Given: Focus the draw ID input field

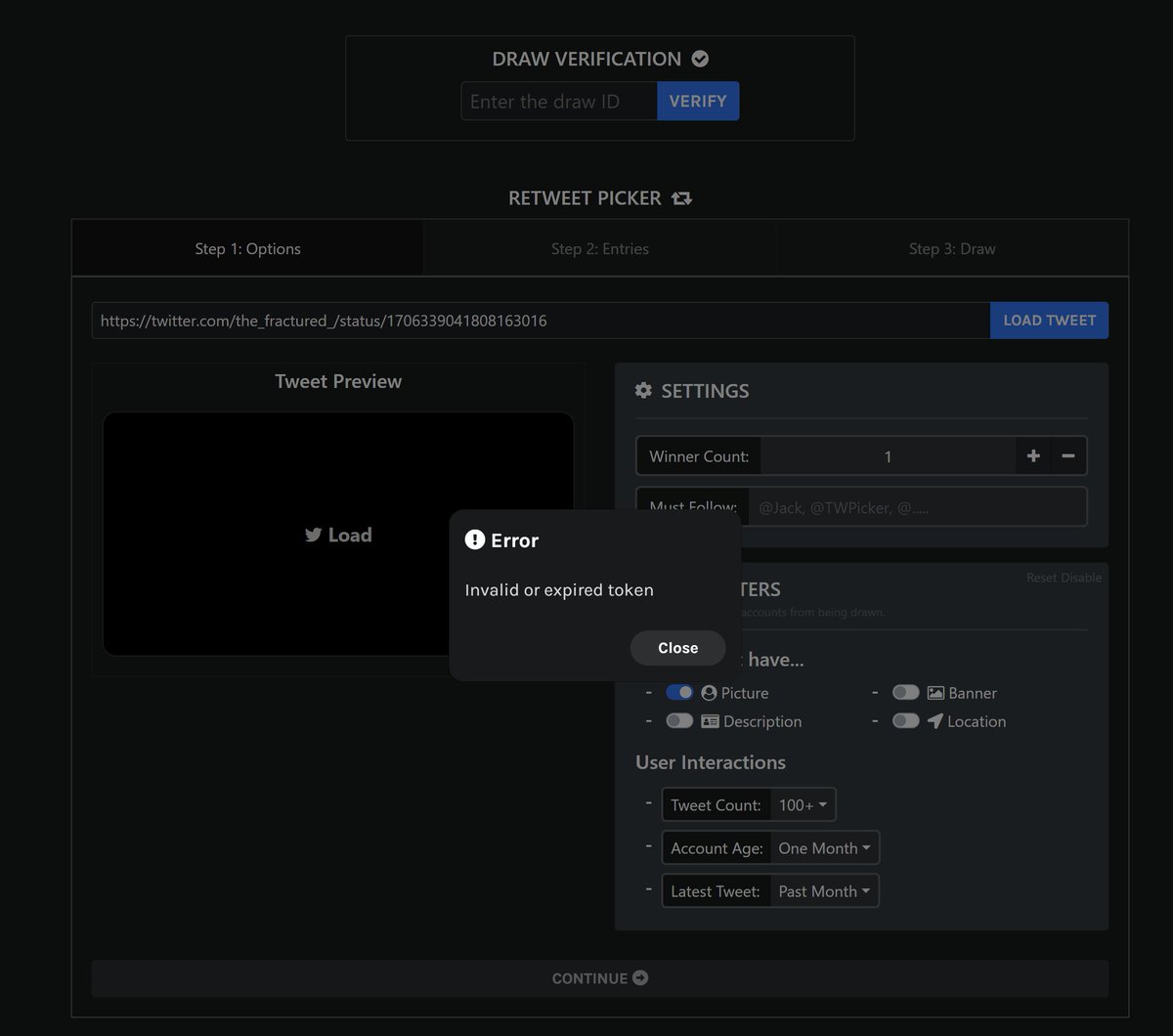Looking at the screenshot, I should coord(559,101).
